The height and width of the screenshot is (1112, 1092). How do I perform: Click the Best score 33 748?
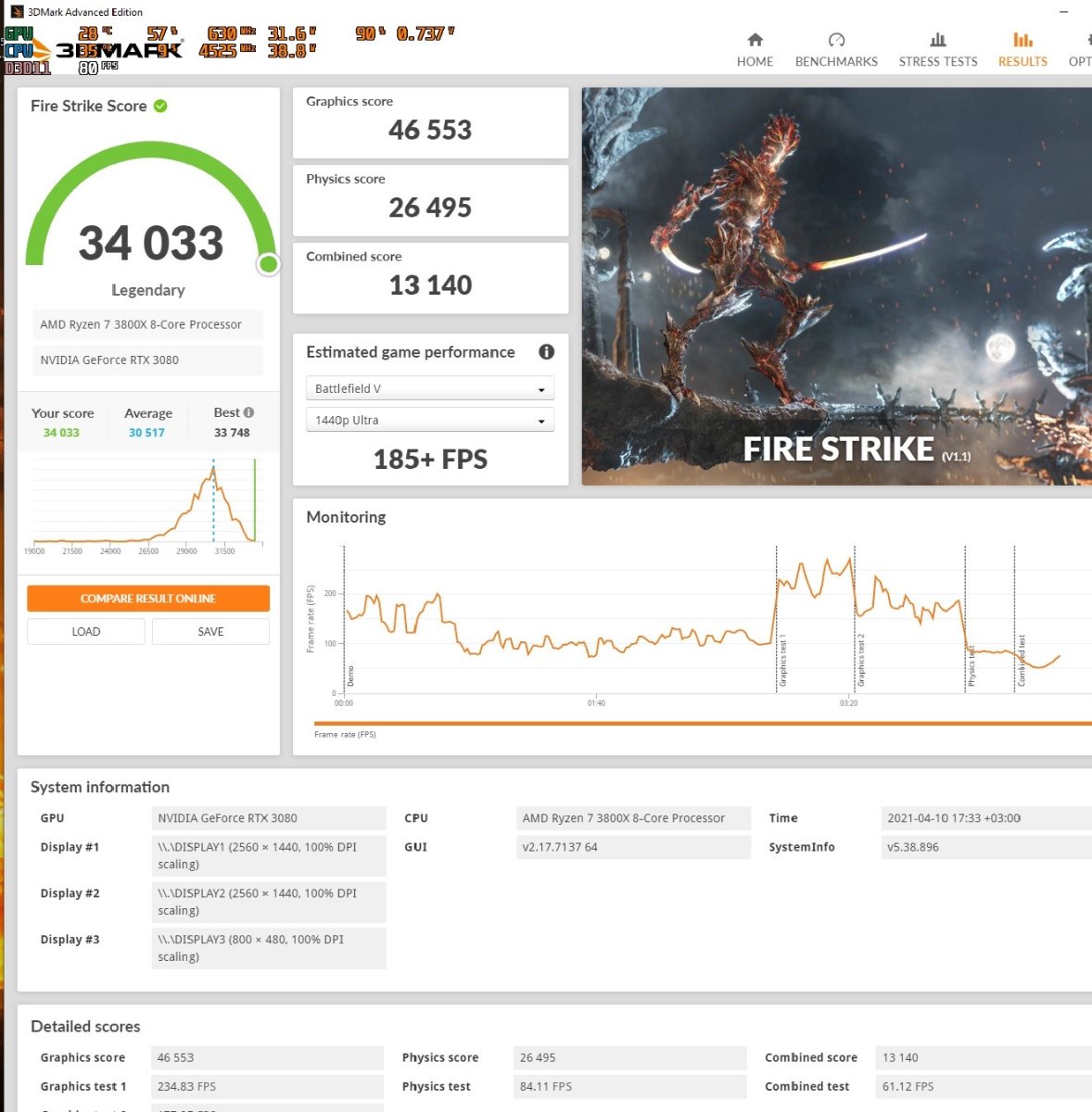pyautogui.click(x=232, y=433)
